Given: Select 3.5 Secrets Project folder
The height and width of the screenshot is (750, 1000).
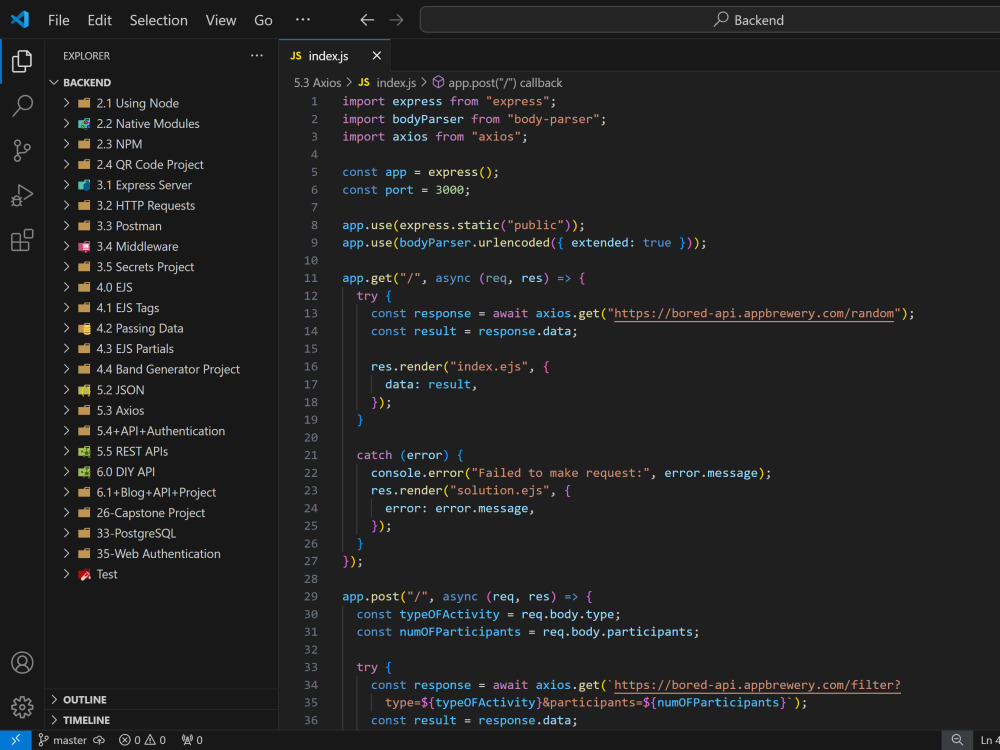Looking at the screenshot, I should 161,267.
